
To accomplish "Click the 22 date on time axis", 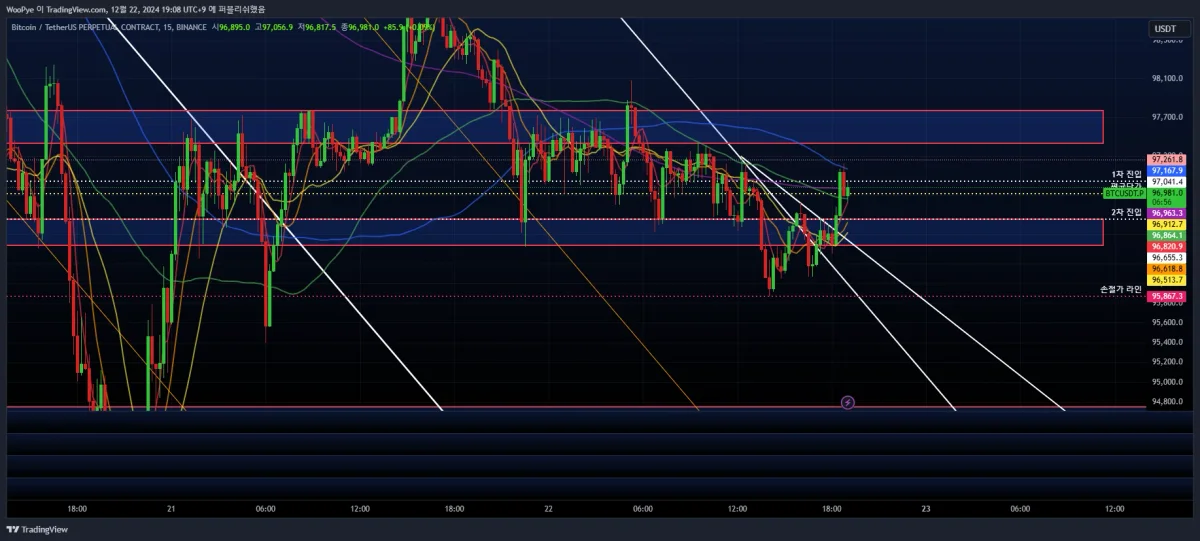I will [549, 509].
